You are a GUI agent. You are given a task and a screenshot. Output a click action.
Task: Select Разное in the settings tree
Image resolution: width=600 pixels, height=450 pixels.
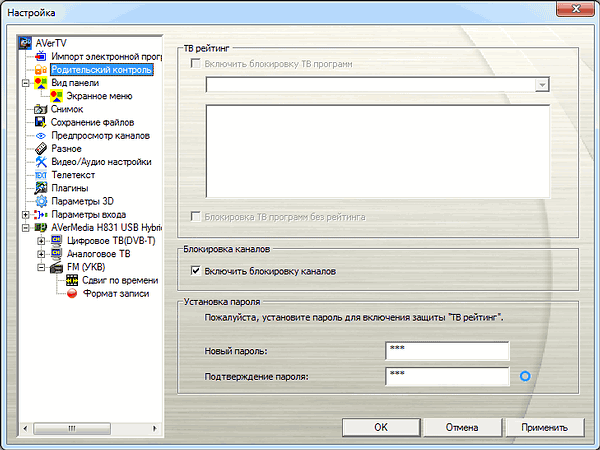[66, 148]
